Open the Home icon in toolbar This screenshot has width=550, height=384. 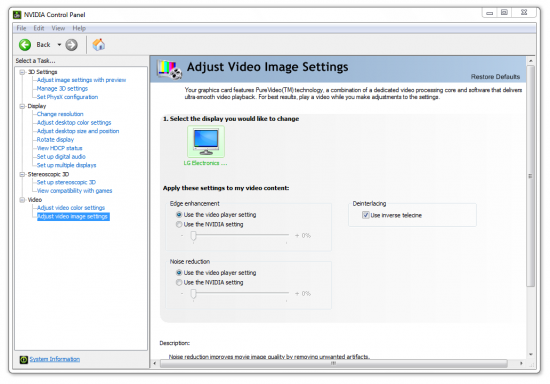(99, 45)
